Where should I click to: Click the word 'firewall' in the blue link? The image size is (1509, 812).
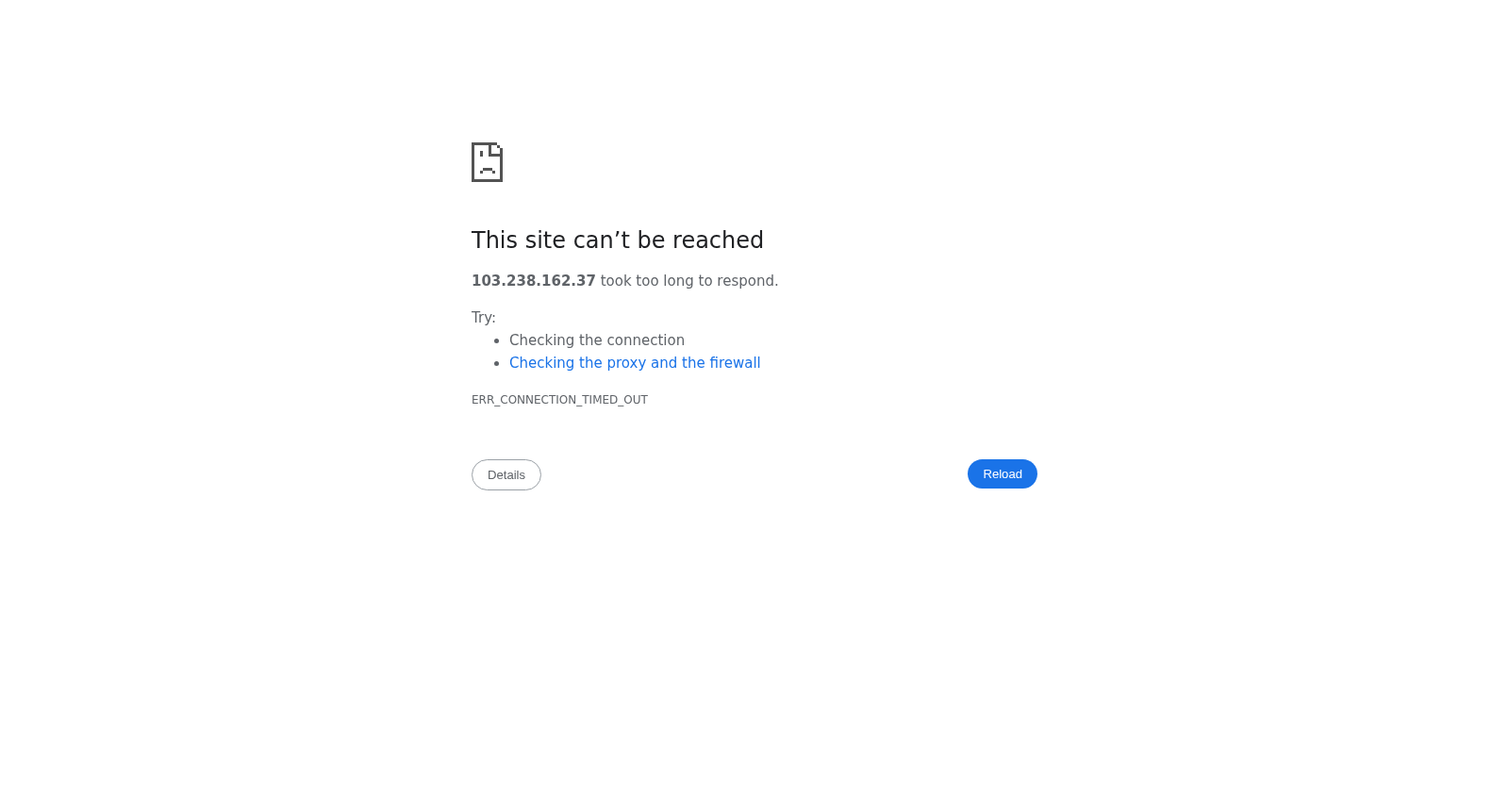pyautogui.click(x=735, y=363)
